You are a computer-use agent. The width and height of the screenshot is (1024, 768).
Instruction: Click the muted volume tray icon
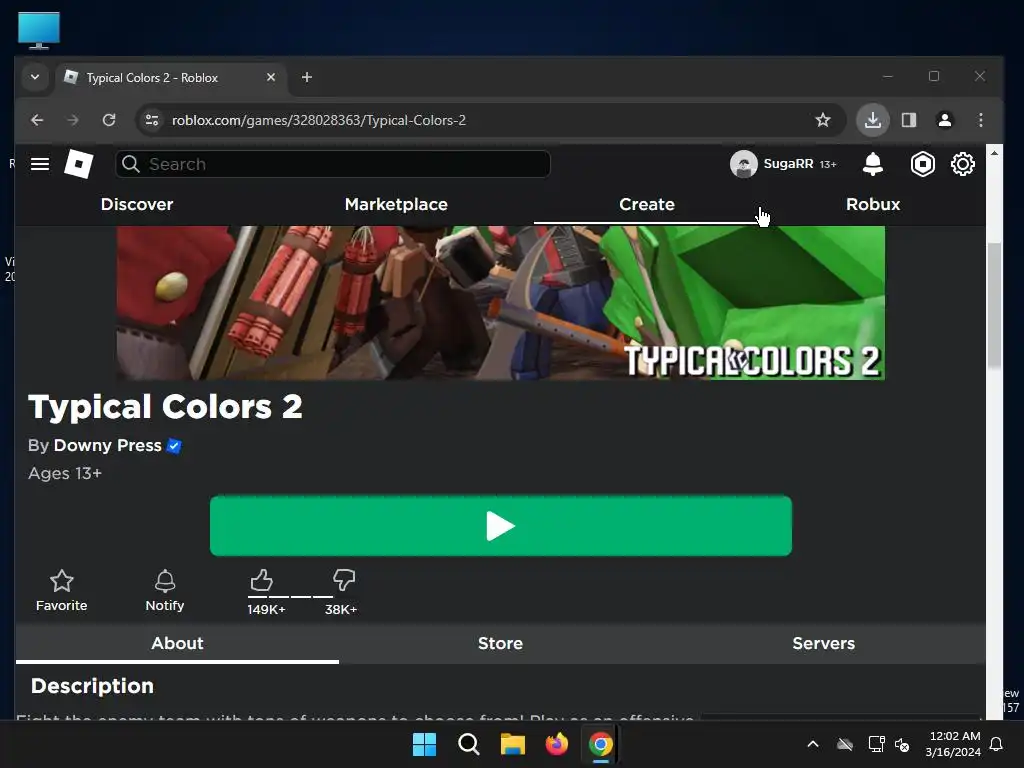902,744
